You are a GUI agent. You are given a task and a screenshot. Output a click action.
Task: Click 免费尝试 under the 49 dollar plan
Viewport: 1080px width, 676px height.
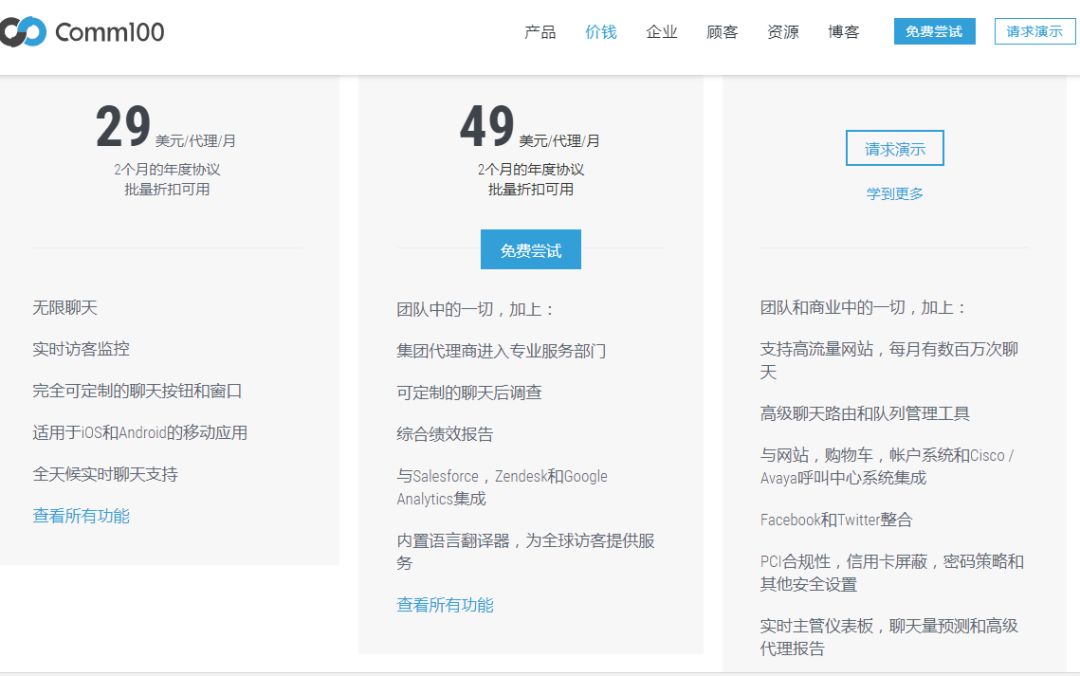[x=530, y=250]
